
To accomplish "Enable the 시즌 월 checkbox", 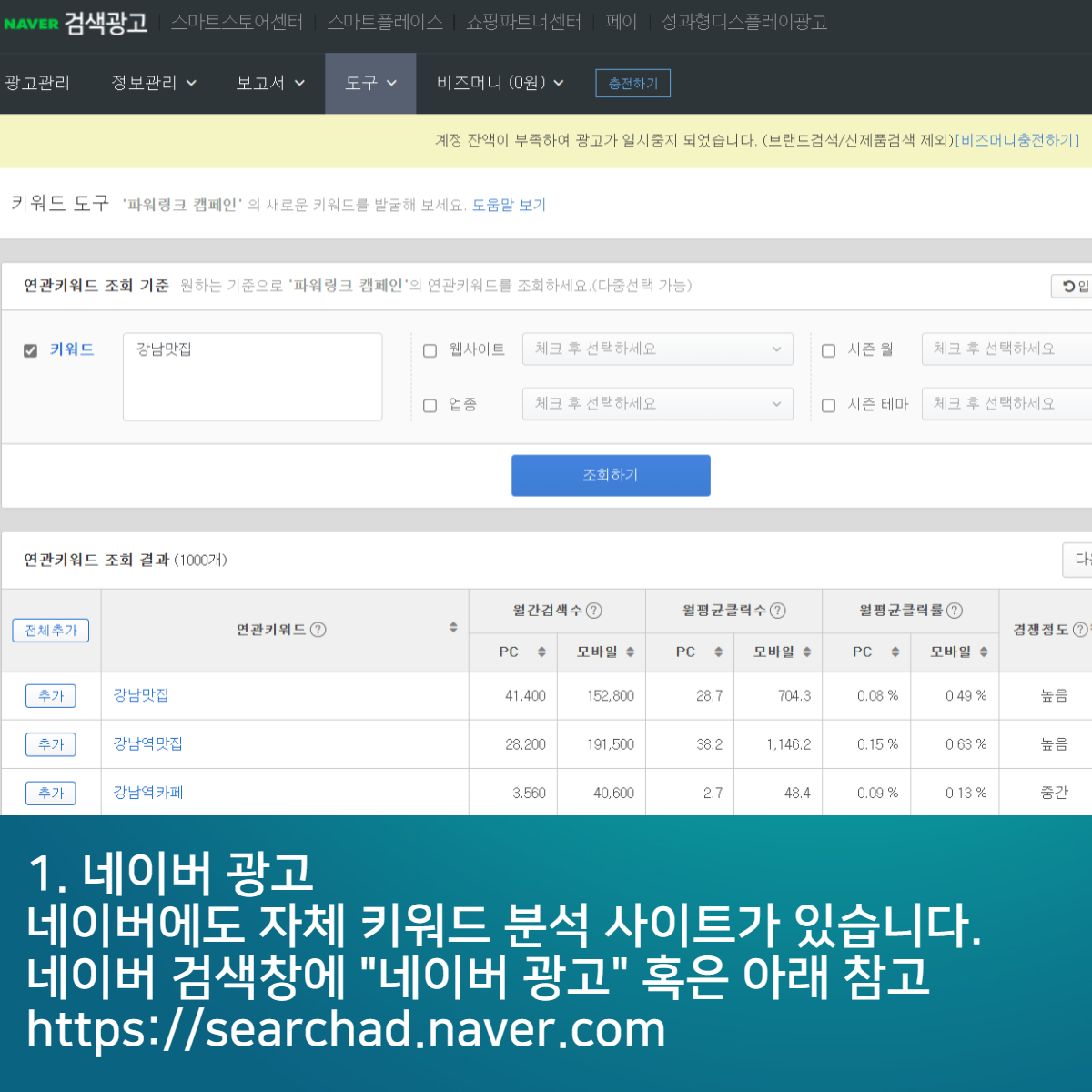I will [829, 350].
